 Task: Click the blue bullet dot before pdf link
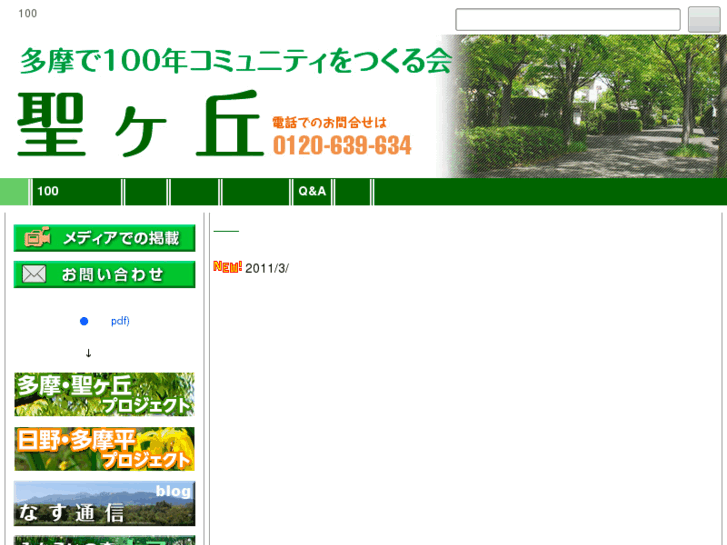(84, 321)
